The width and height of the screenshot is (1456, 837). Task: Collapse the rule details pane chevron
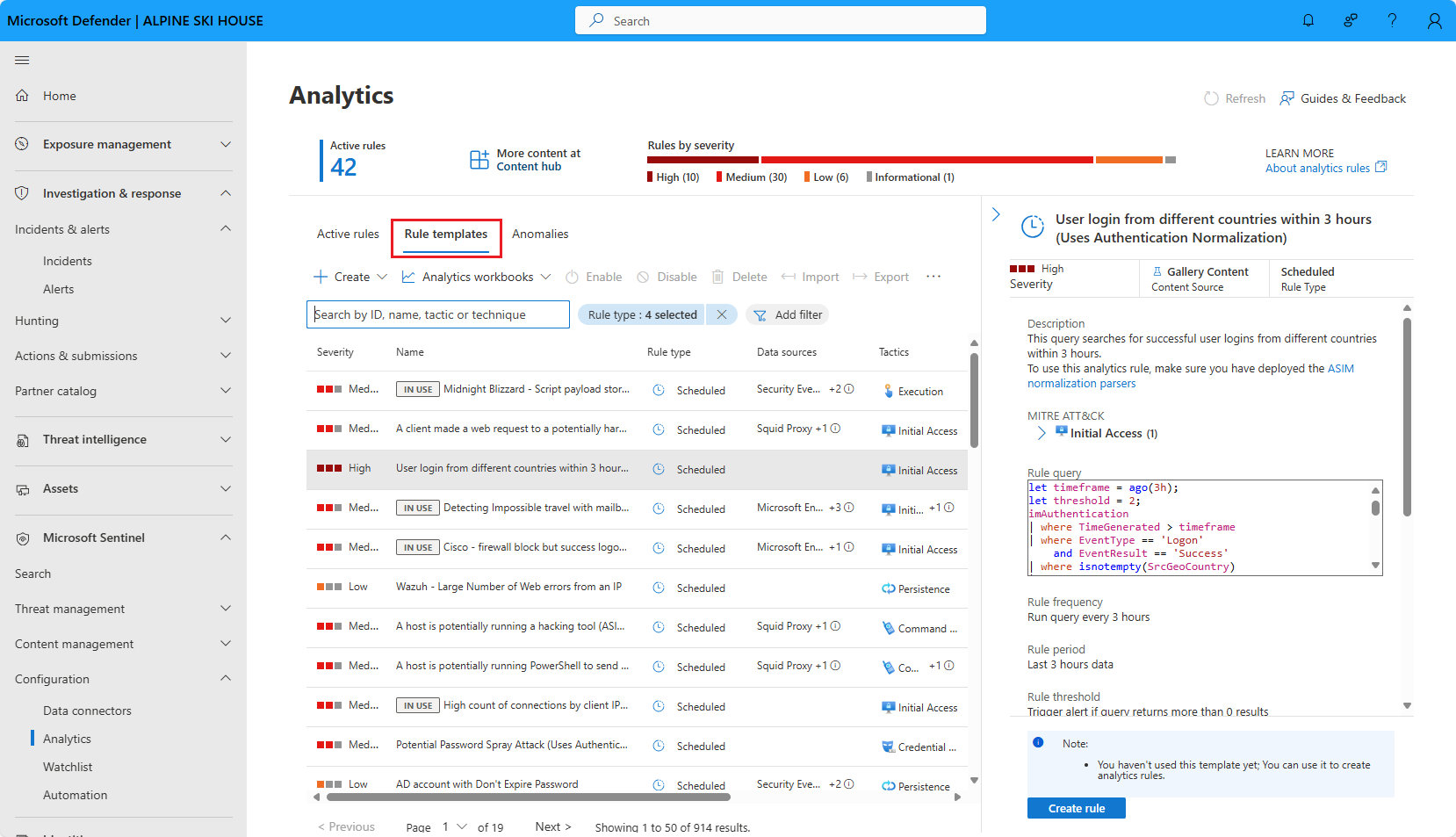click(x=996, y=214)
